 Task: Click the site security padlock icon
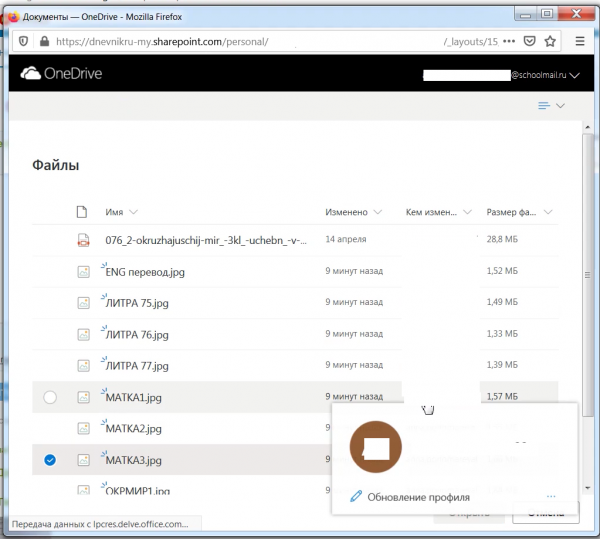click(43, 42)
